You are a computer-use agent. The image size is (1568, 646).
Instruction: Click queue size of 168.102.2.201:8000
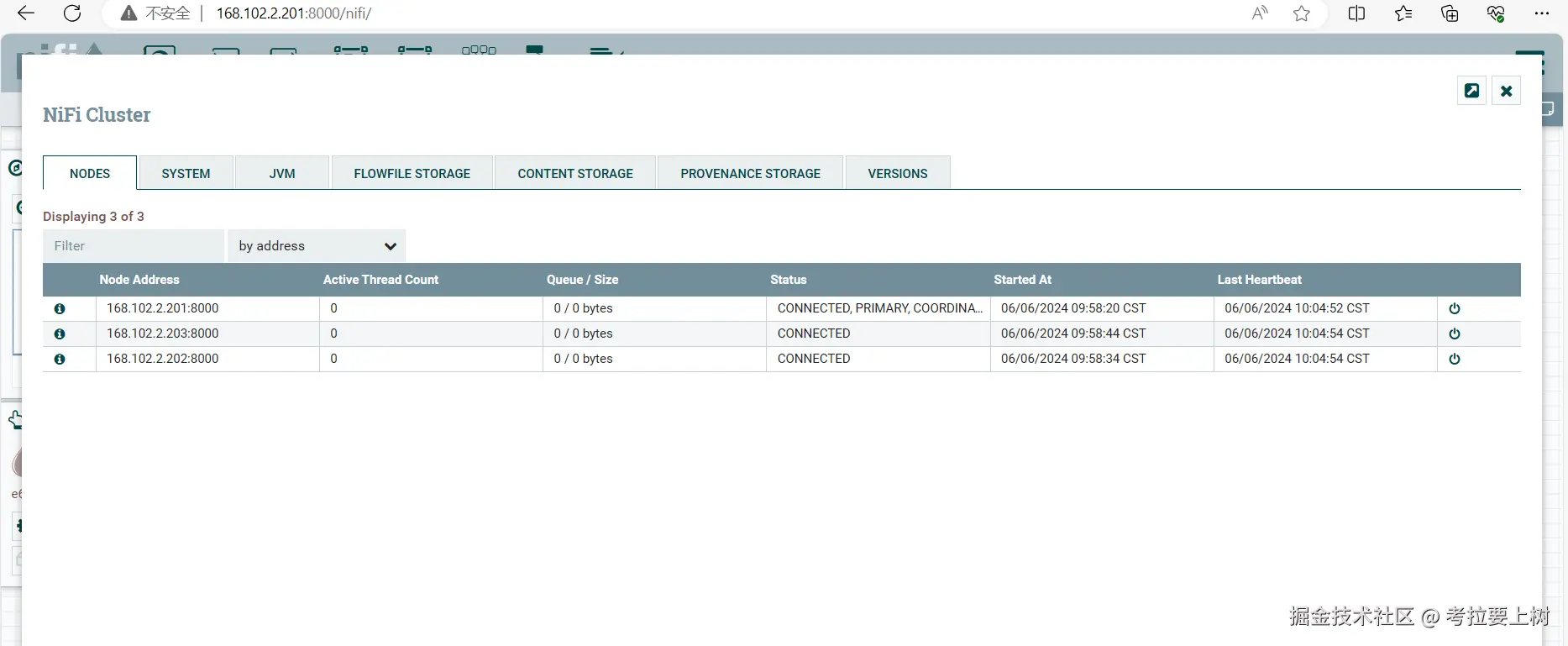[x=654, y=308]
